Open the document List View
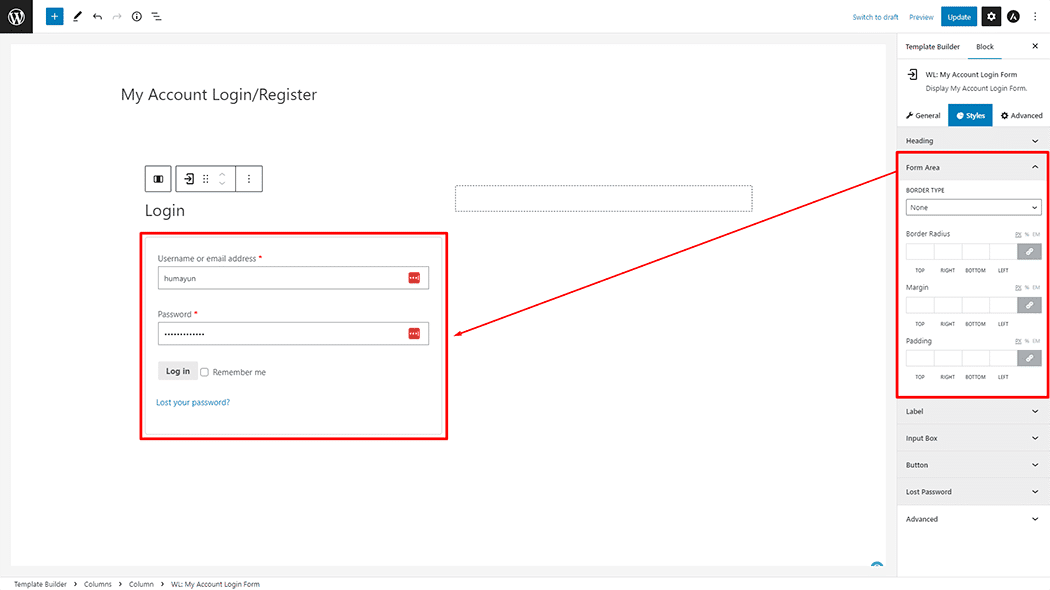This screenshot has width=1050, height=590. click(157, 16)
